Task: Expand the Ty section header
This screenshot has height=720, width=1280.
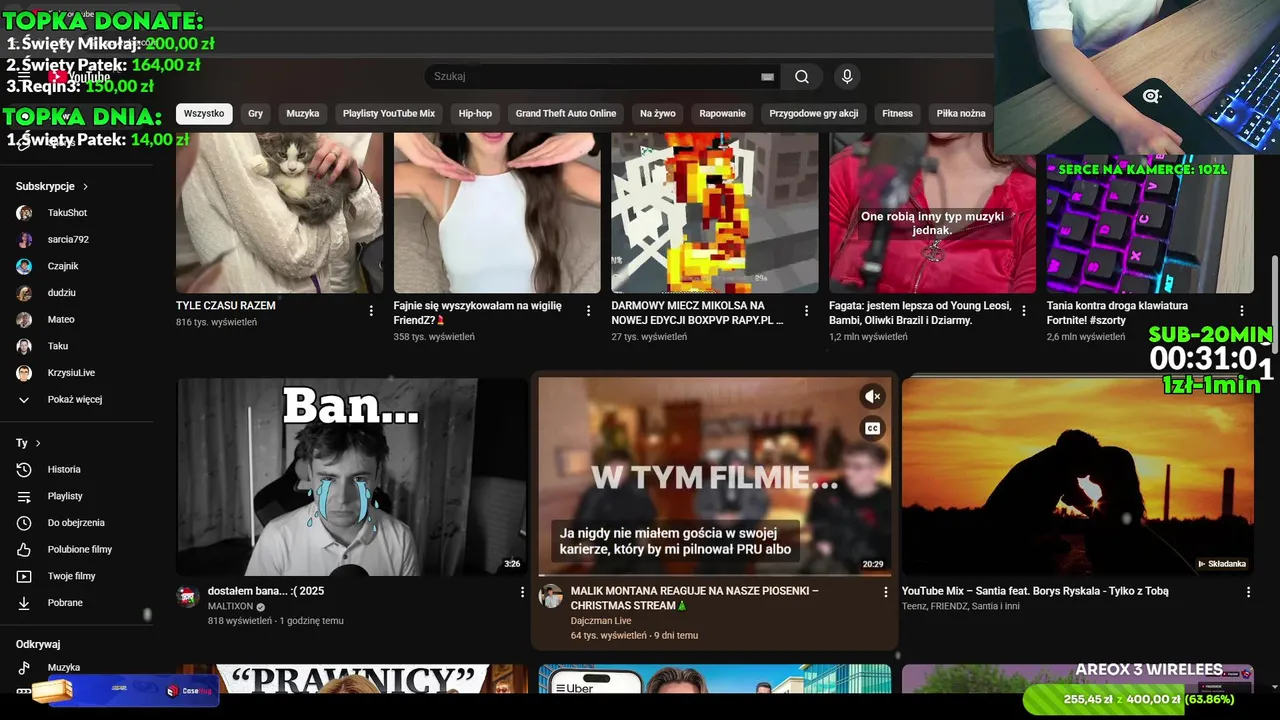Action: (29, 443)
